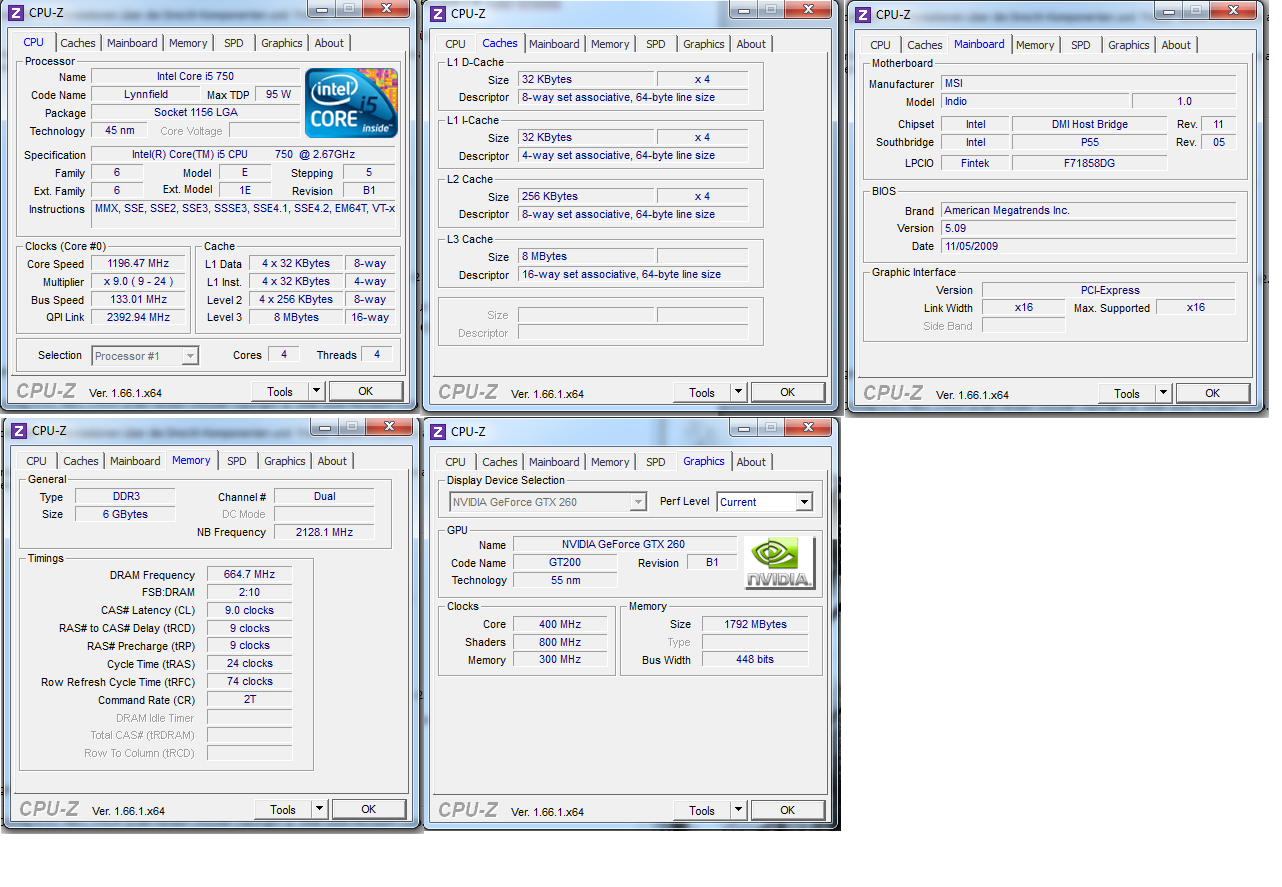Image resolution: width=1282 pixels, height=887 pixels.
Task: Click the Code Name value Lynnfield
Action: 145,94
